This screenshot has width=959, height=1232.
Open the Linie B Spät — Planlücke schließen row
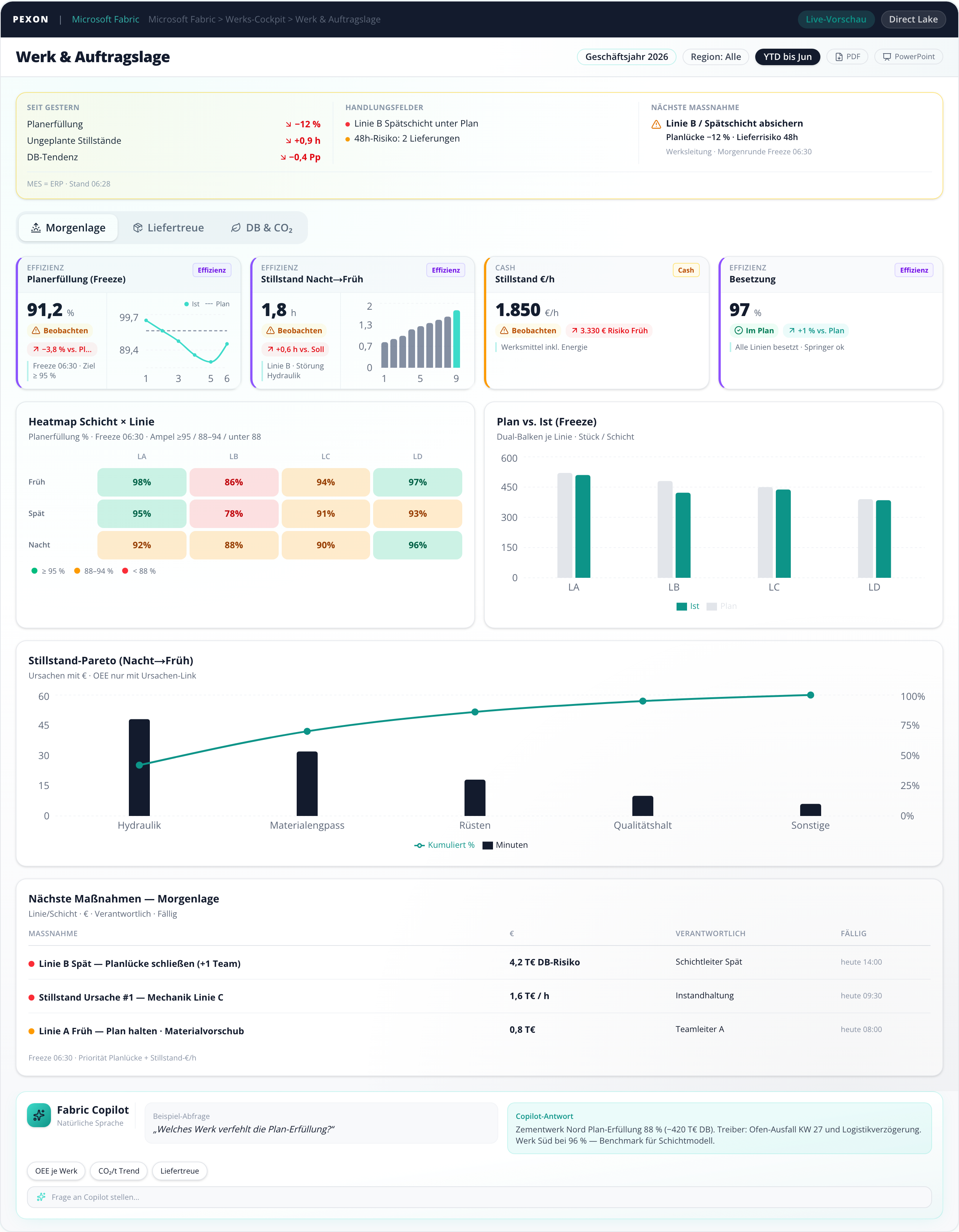coord(479,963)
